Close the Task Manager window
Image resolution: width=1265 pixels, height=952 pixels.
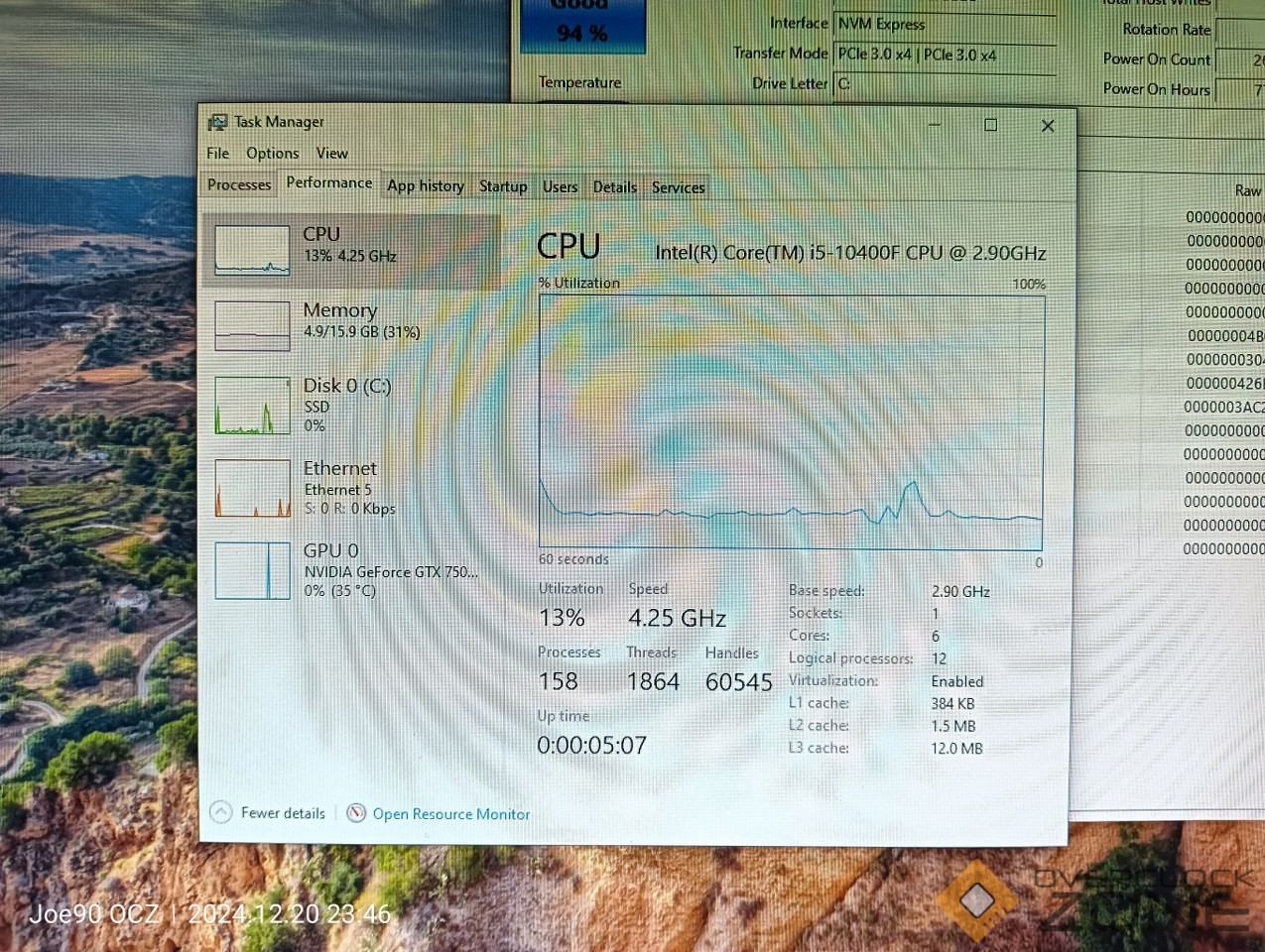click(x=1048, y=126)
